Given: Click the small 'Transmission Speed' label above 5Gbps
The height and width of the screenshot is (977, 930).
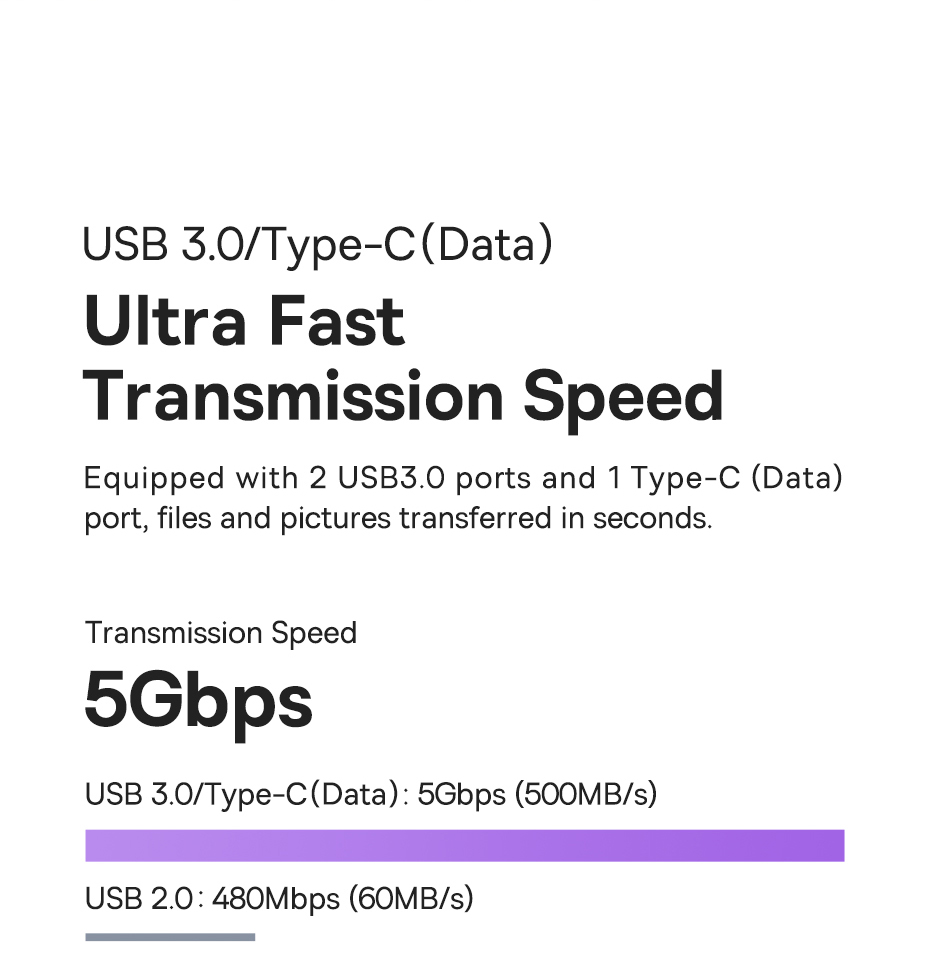Looking at the screenshot, I should point(220,633).
